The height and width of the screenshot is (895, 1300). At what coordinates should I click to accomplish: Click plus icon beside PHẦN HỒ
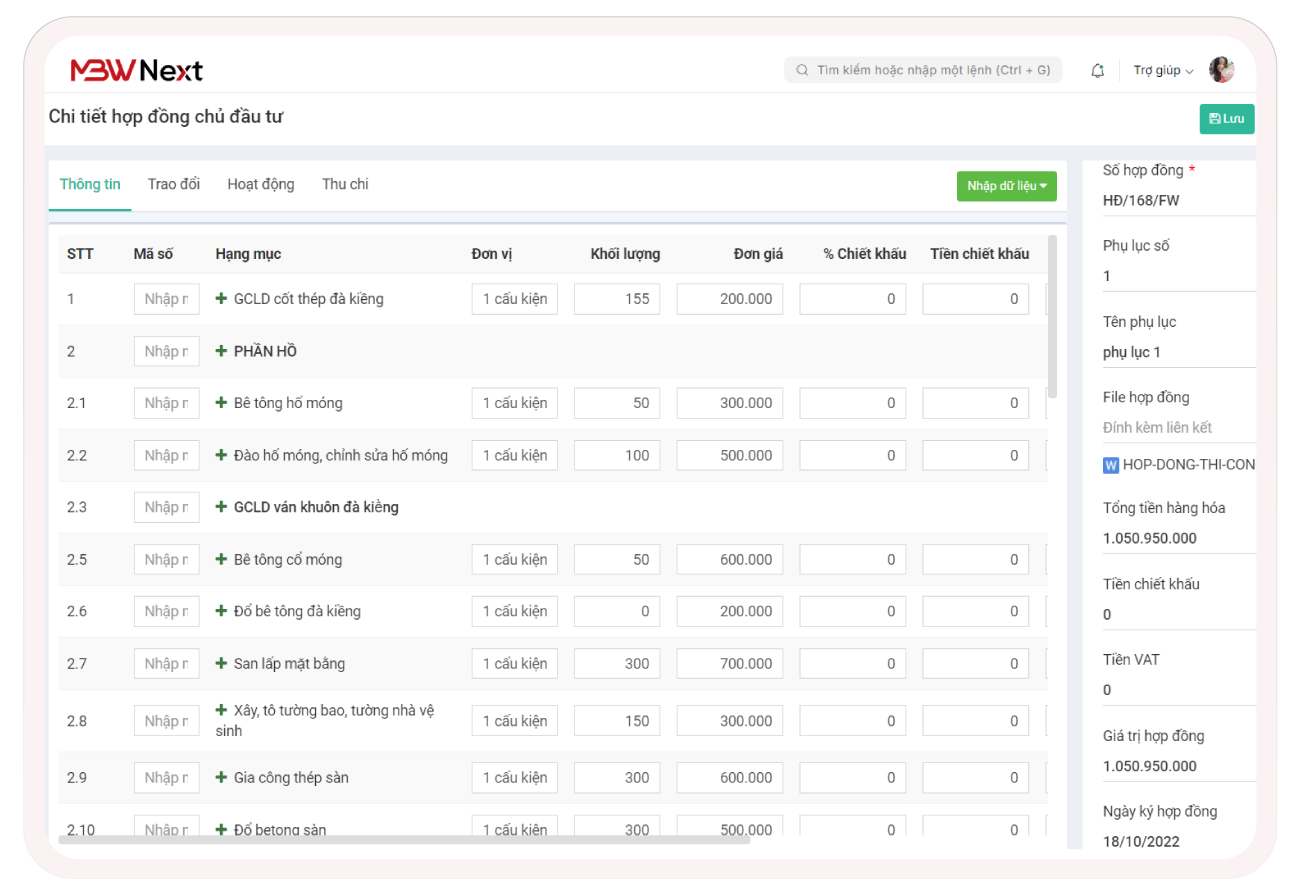pos(222,351)
